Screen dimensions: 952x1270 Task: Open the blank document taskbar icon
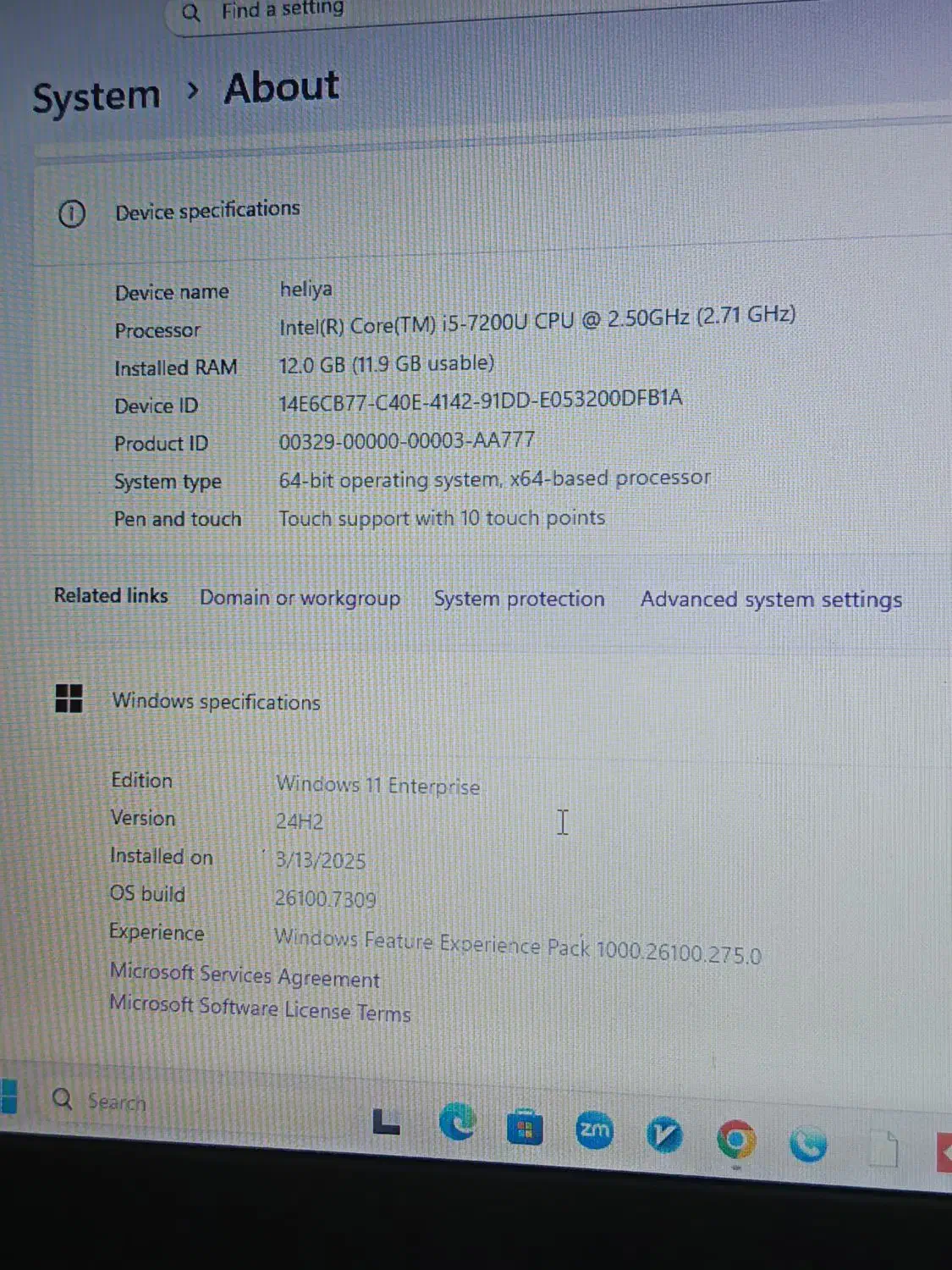pyautogui.click(x=883, y=1149)
